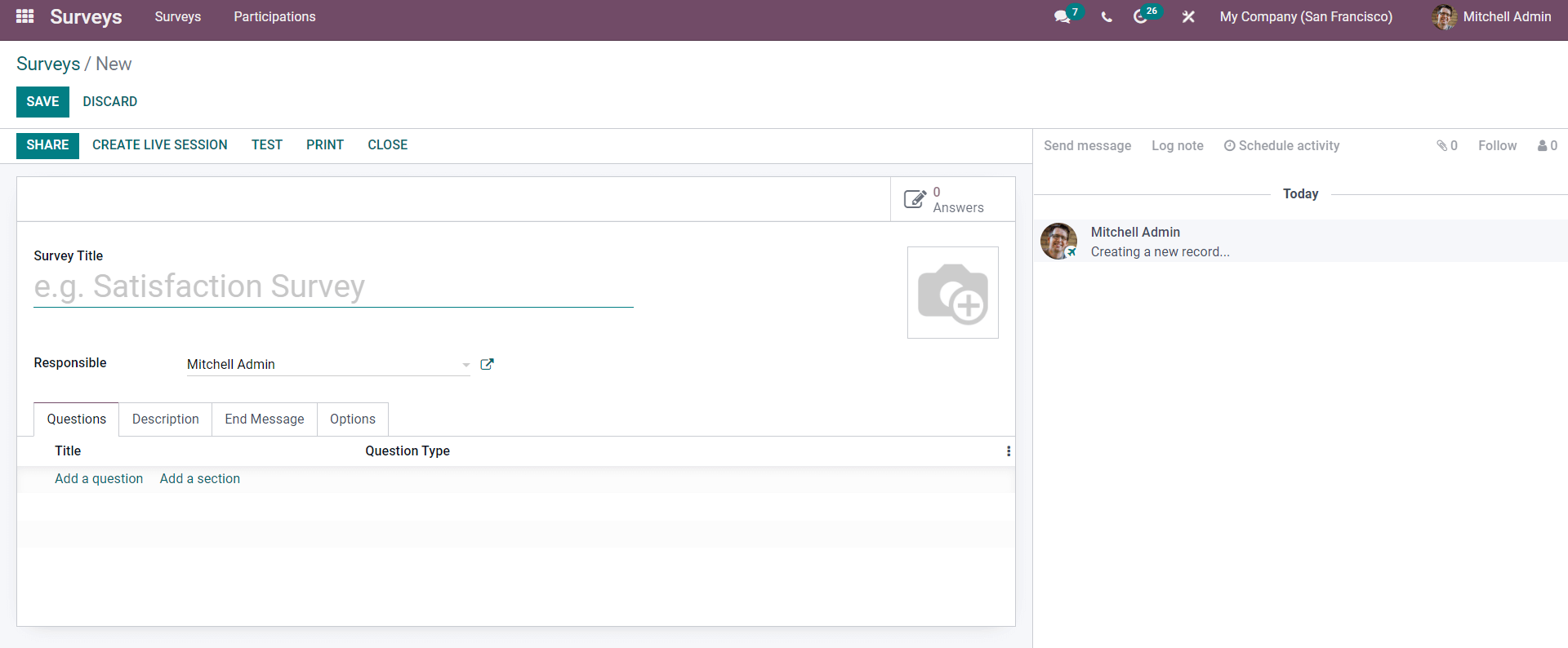Open Log note in chatter
The height and width of the screenshot is (648, 1568).
point(1178,145)
